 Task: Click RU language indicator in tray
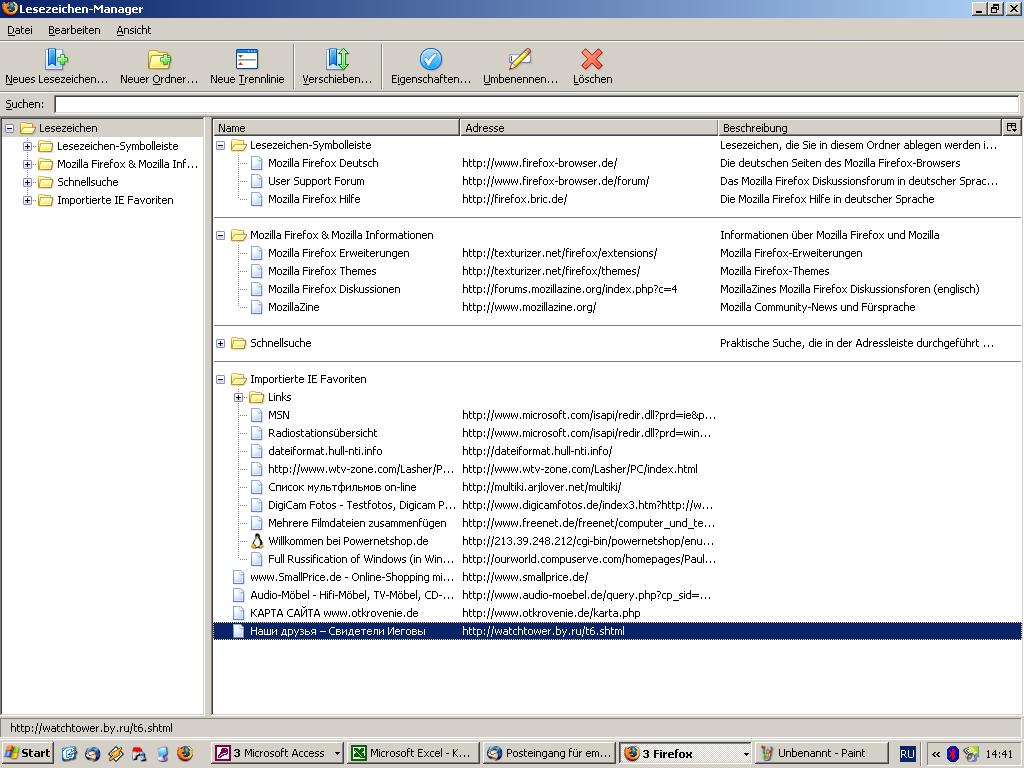click(907, 754)
